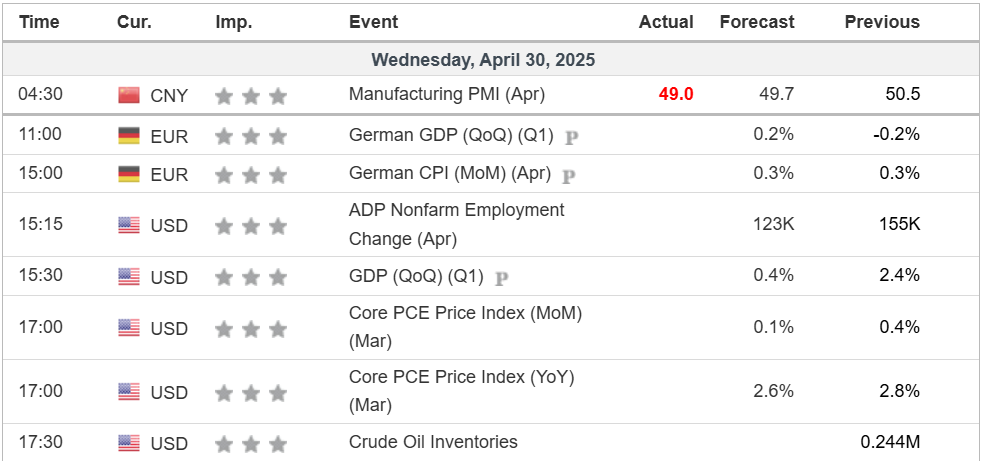981x461 pixels.
Task: Click the Forecast column header
Action: pos(757,22)
